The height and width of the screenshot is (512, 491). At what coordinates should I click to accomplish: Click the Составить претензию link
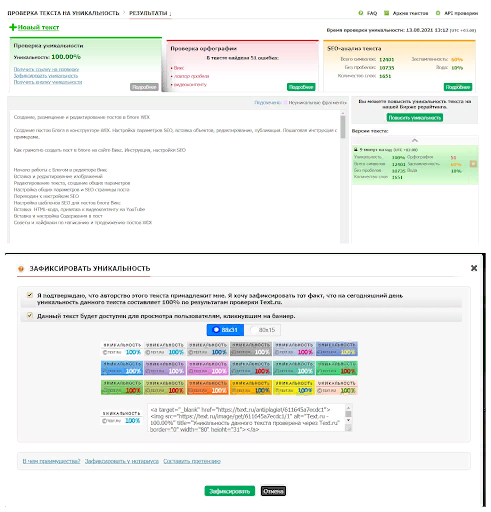coord(192,461)
